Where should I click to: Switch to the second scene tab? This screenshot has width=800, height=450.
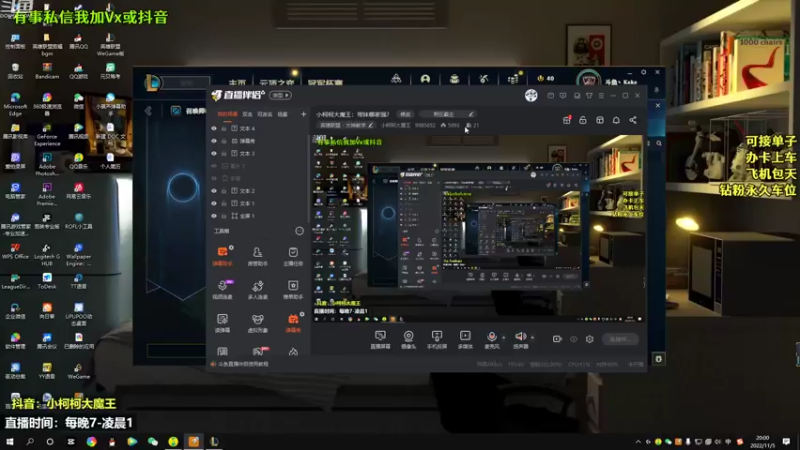pos(247,114)
